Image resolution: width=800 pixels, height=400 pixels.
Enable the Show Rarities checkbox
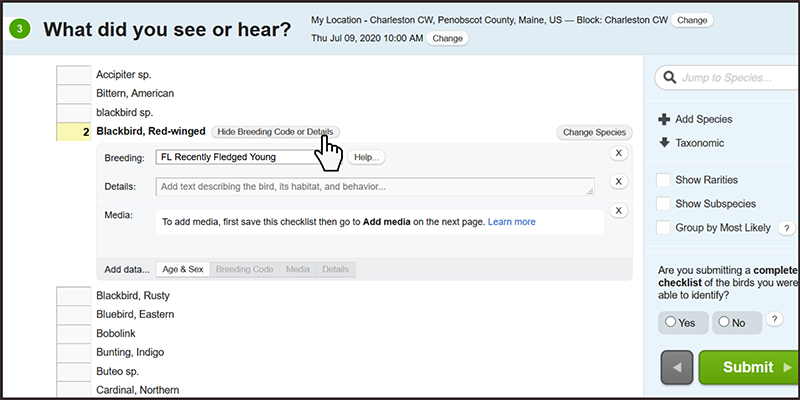coord(663,180)
